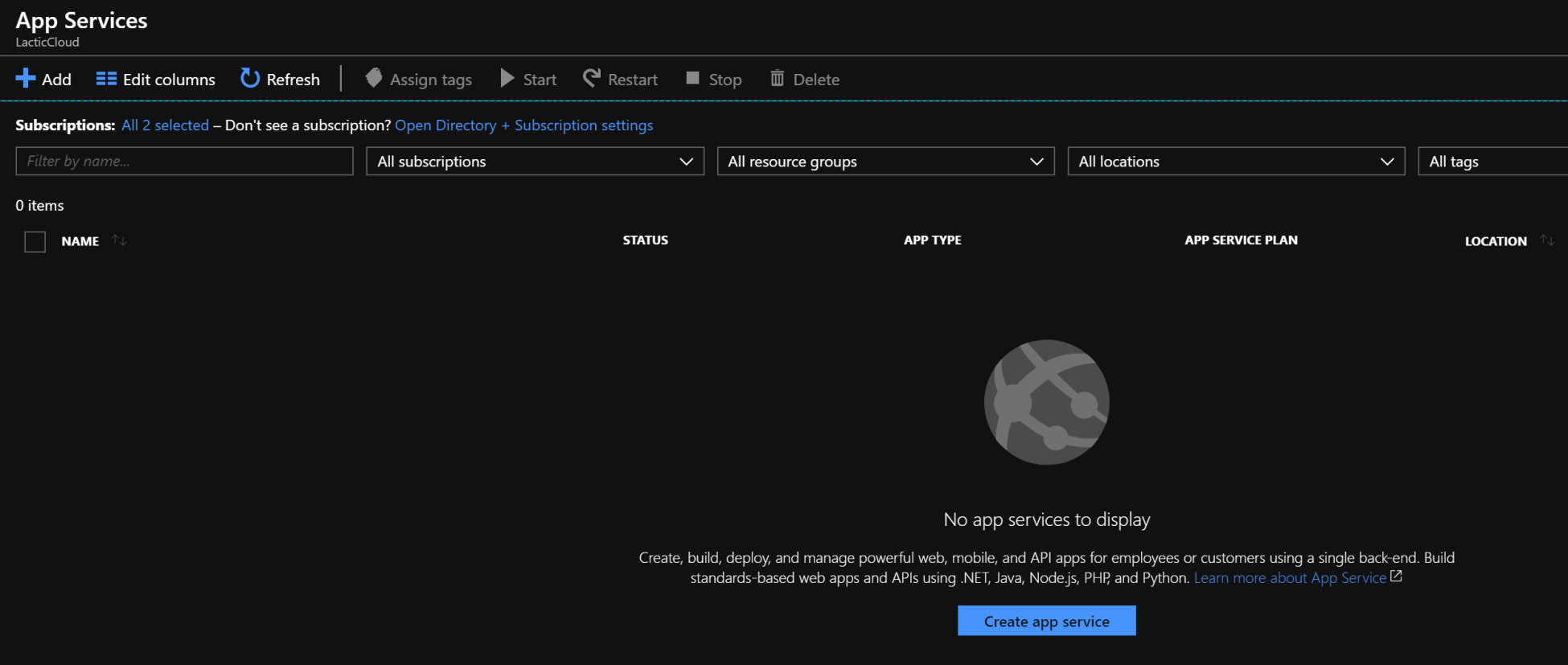Click the LacticCloud directory label
The image size is (1568, 665).
(x=47, y=43)
